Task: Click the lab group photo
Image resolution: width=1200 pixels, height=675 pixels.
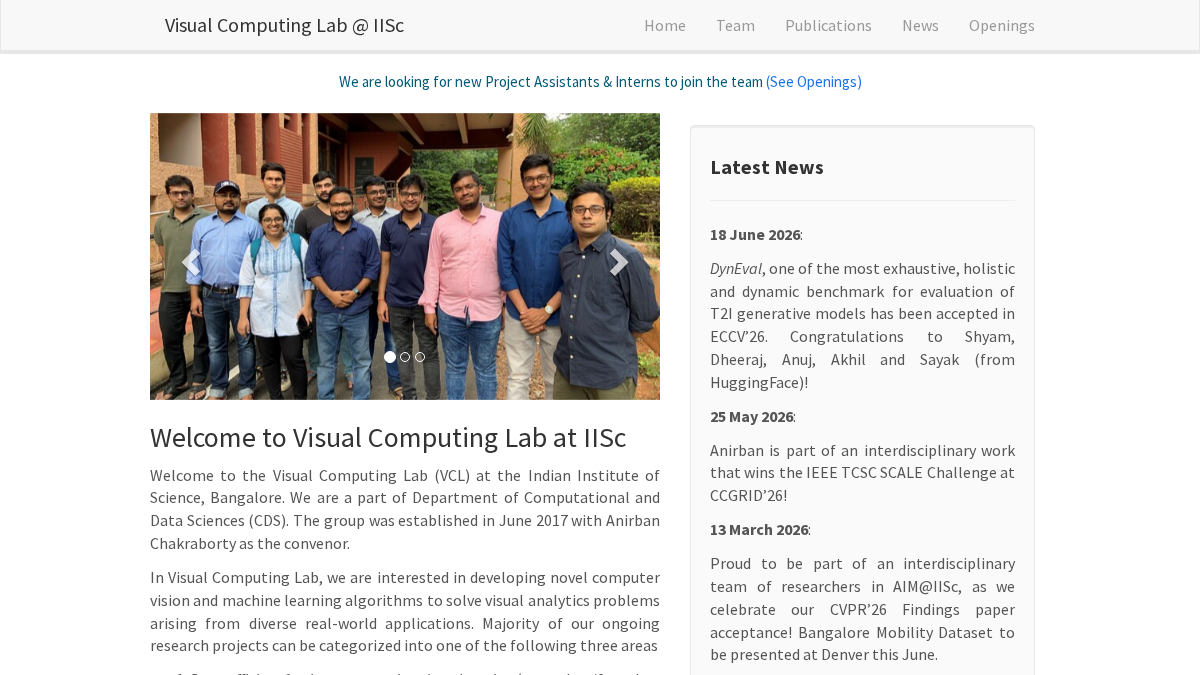Action: [x=405, y=256]
